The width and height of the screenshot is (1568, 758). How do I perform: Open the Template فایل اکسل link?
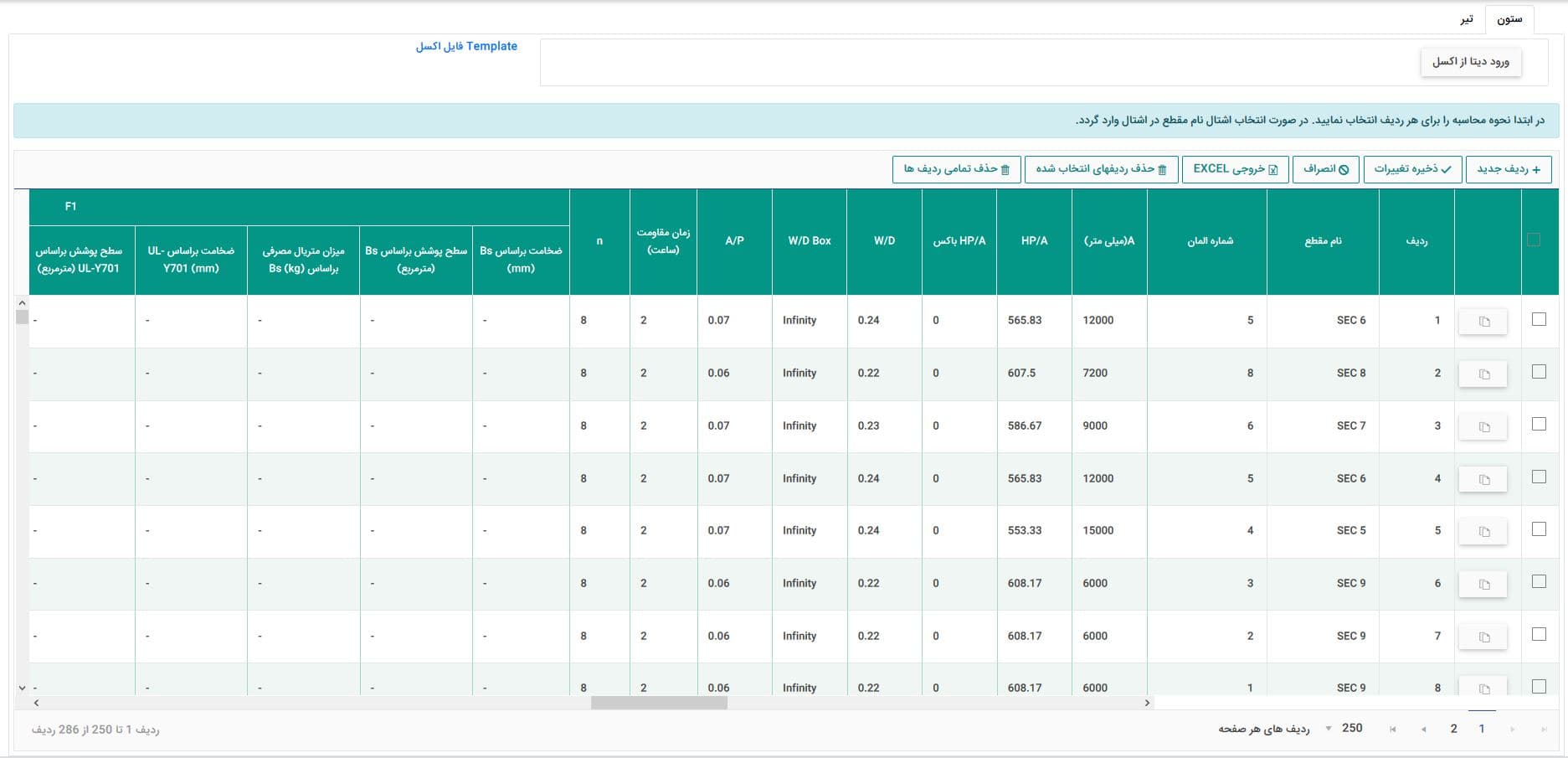click(x=466, y=47)
